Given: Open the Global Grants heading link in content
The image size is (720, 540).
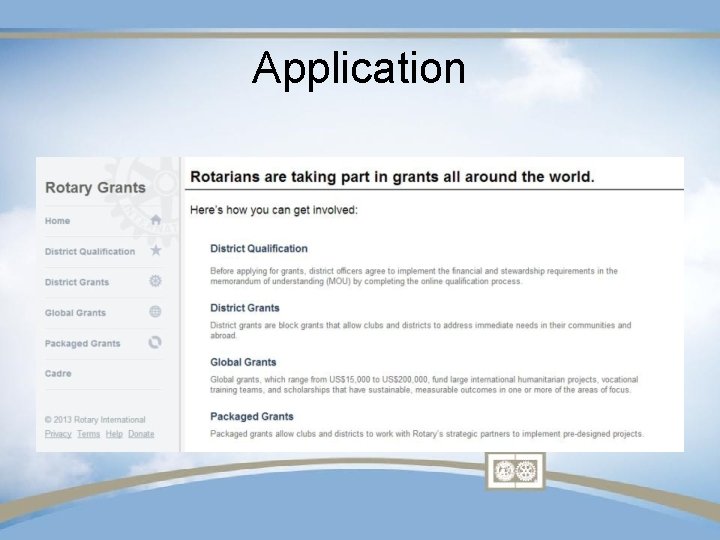Looking at the screenshot, I should tap(243, 362).
